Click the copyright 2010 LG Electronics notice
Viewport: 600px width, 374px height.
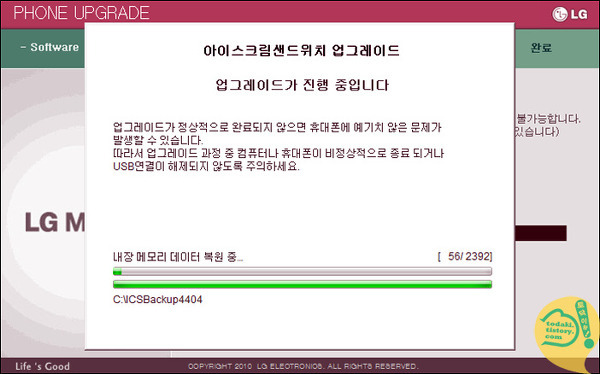click(x=303, y=366)
